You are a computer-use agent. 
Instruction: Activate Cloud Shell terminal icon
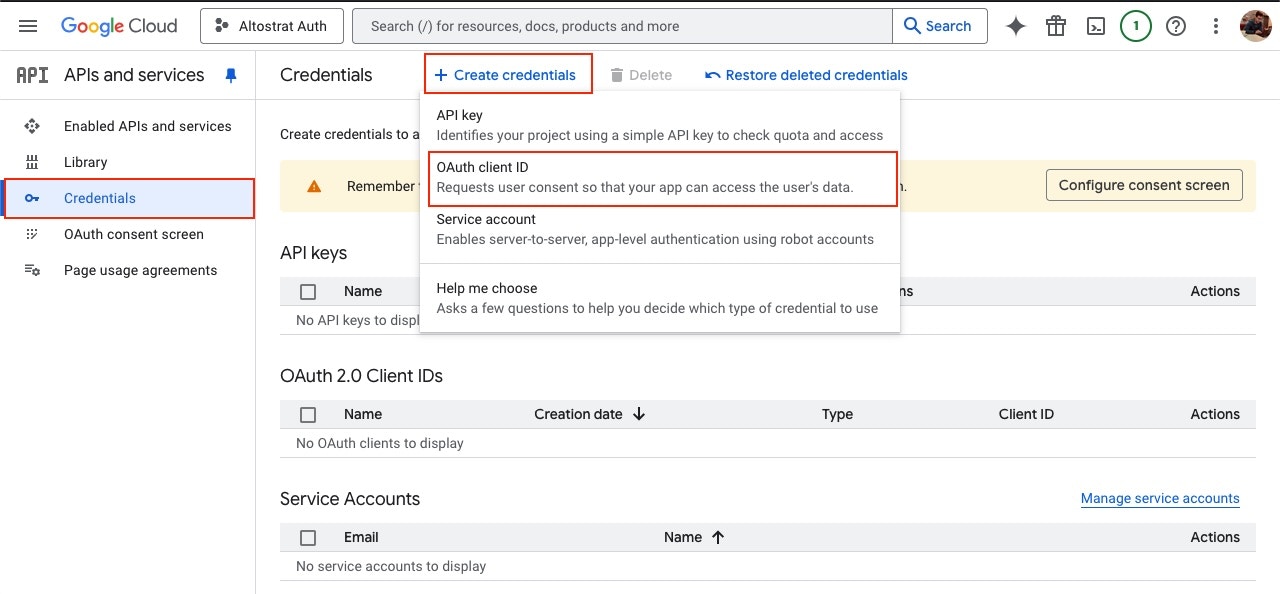pyautogui.click(x=1096, y=26)
